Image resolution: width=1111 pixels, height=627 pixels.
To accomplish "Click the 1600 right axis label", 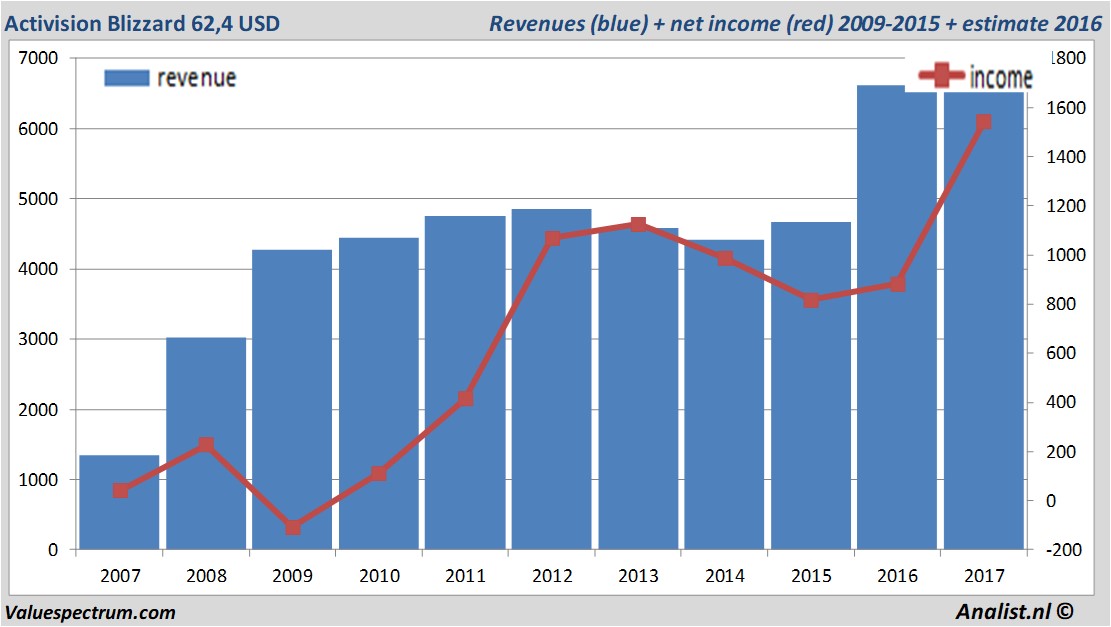I will (x=1066, y=108).
